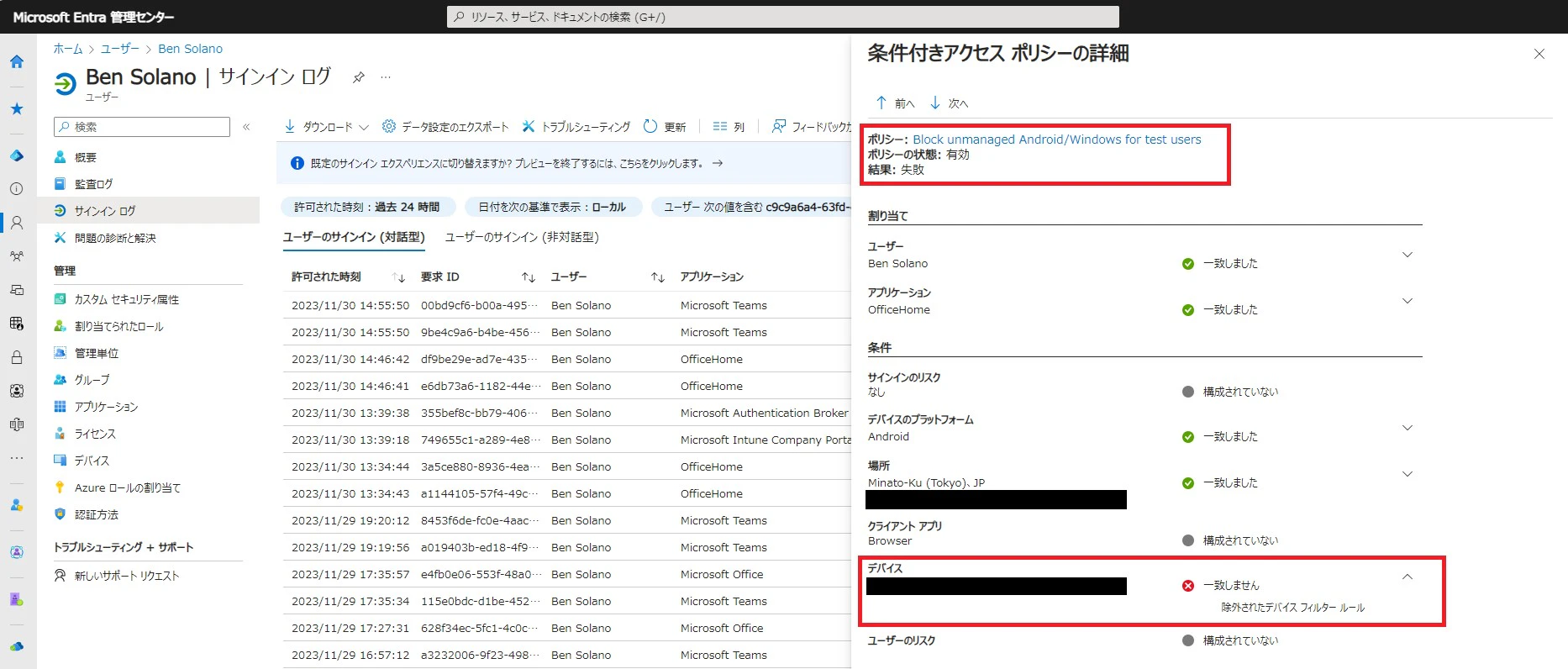This screenshot has height=669, width=1568.
Task: Click the groups people icon in left rail
Action: (x=17, y=256)
